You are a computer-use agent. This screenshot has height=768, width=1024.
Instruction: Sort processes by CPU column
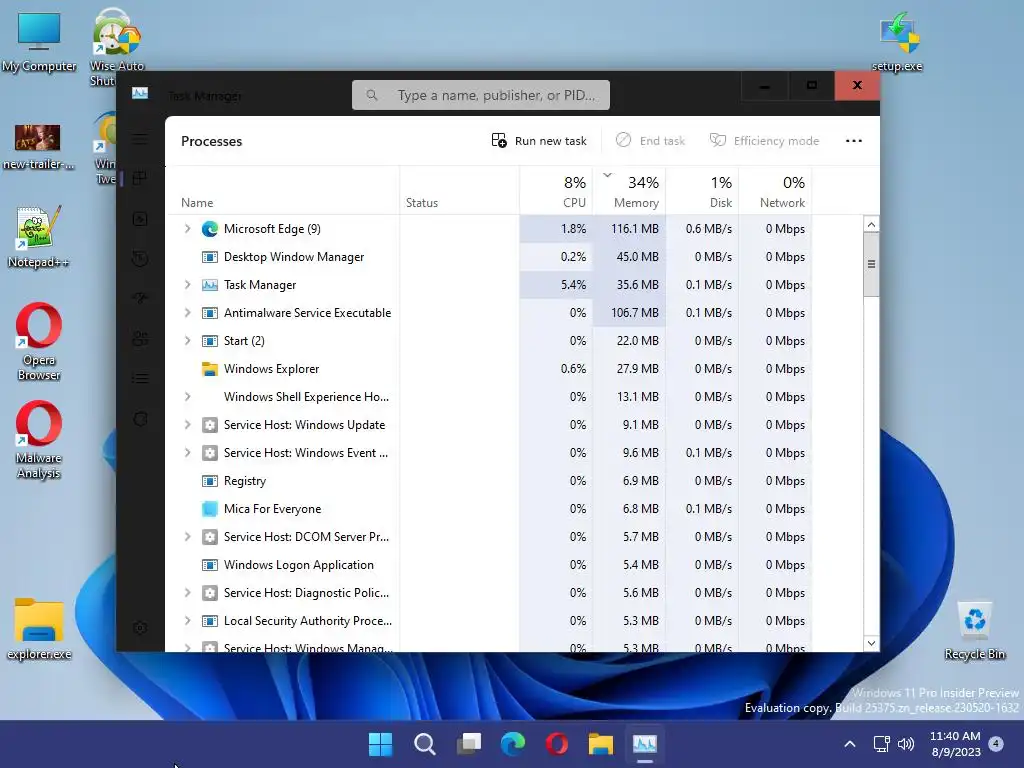(556, 191)
